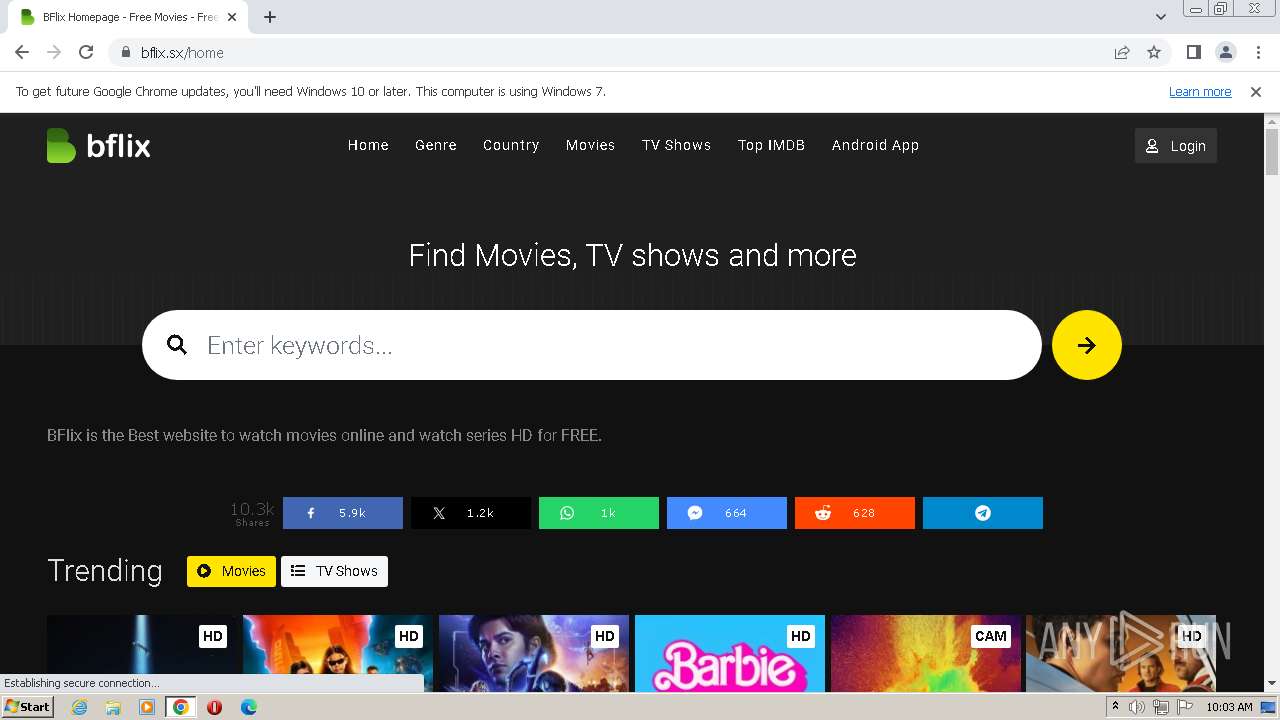Open the Chrome three-dot menu
Viewport: 1280px width, 720px height.
point(1258,53)
